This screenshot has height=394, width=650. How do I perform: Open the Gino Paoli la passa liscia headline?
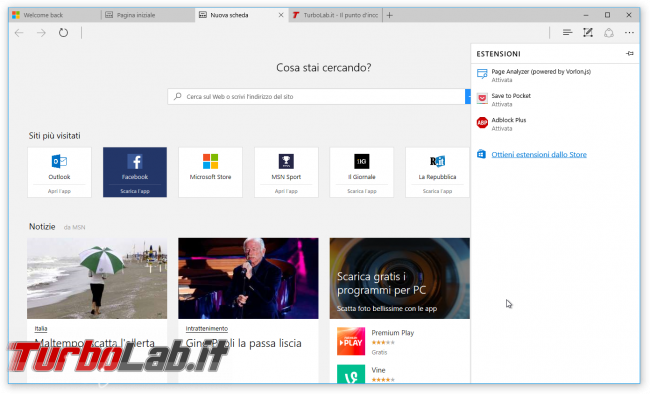click(x=243, y=343)
